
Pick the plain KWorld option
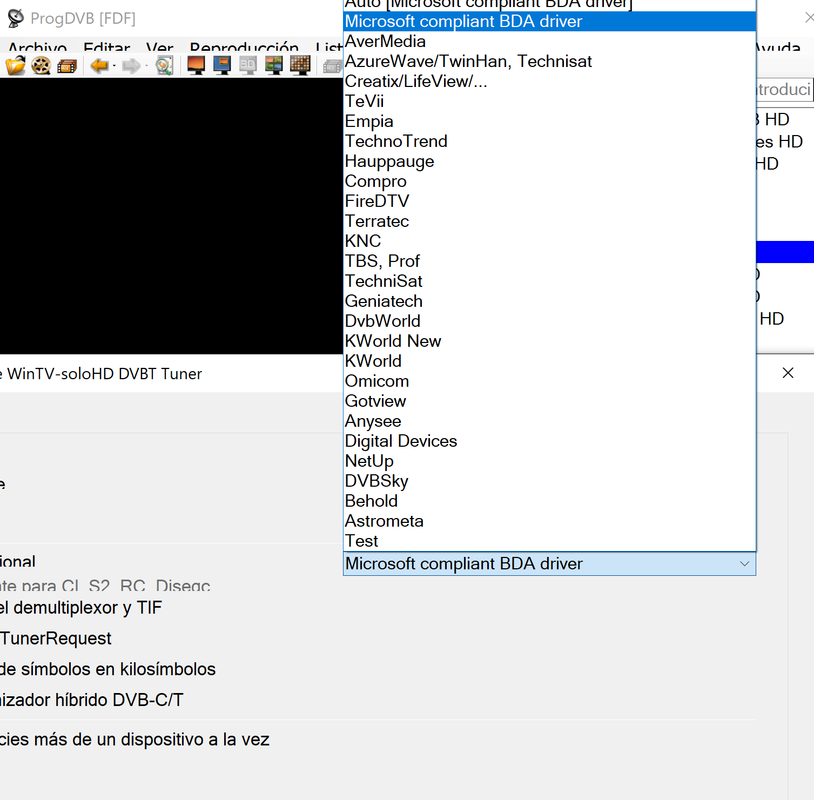coord(550,361)
